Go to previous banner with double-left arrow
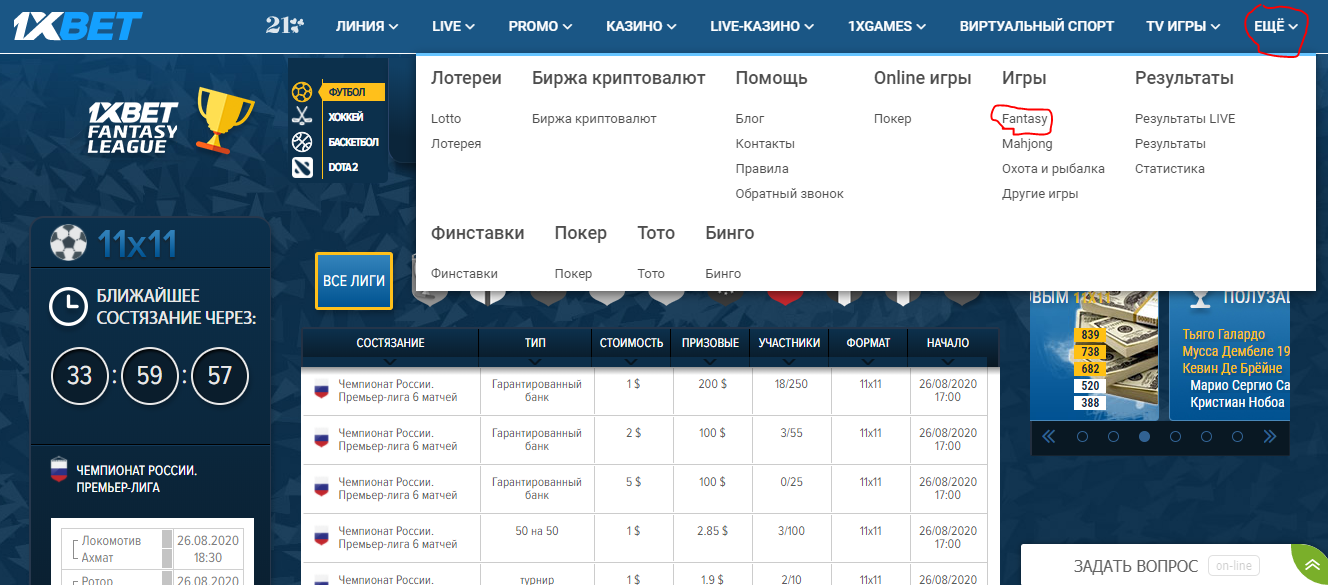 [1049, 436]
